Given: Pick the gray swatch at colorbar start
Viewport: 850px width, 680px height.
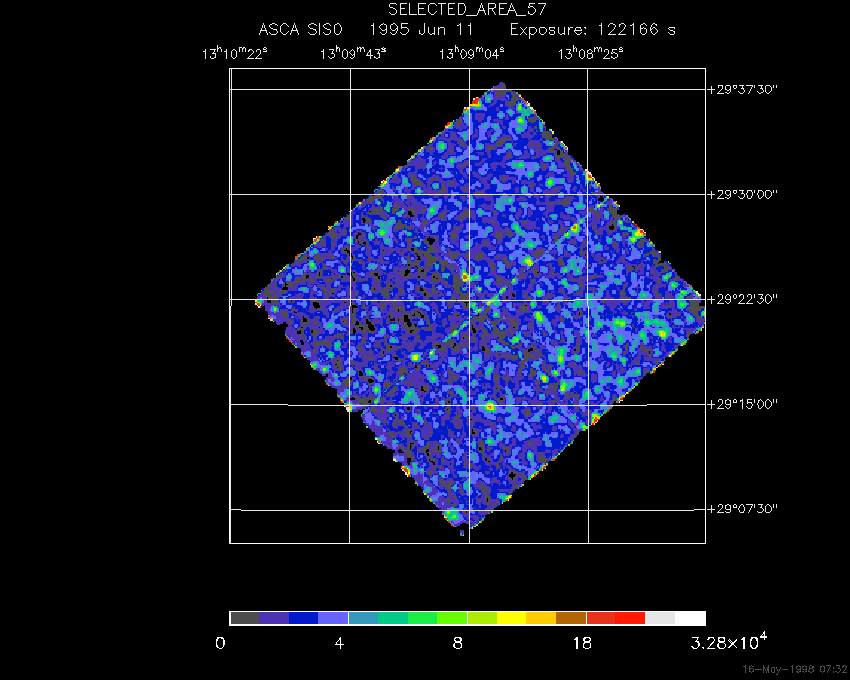Looking at the screenshot, I should point(244,618).
